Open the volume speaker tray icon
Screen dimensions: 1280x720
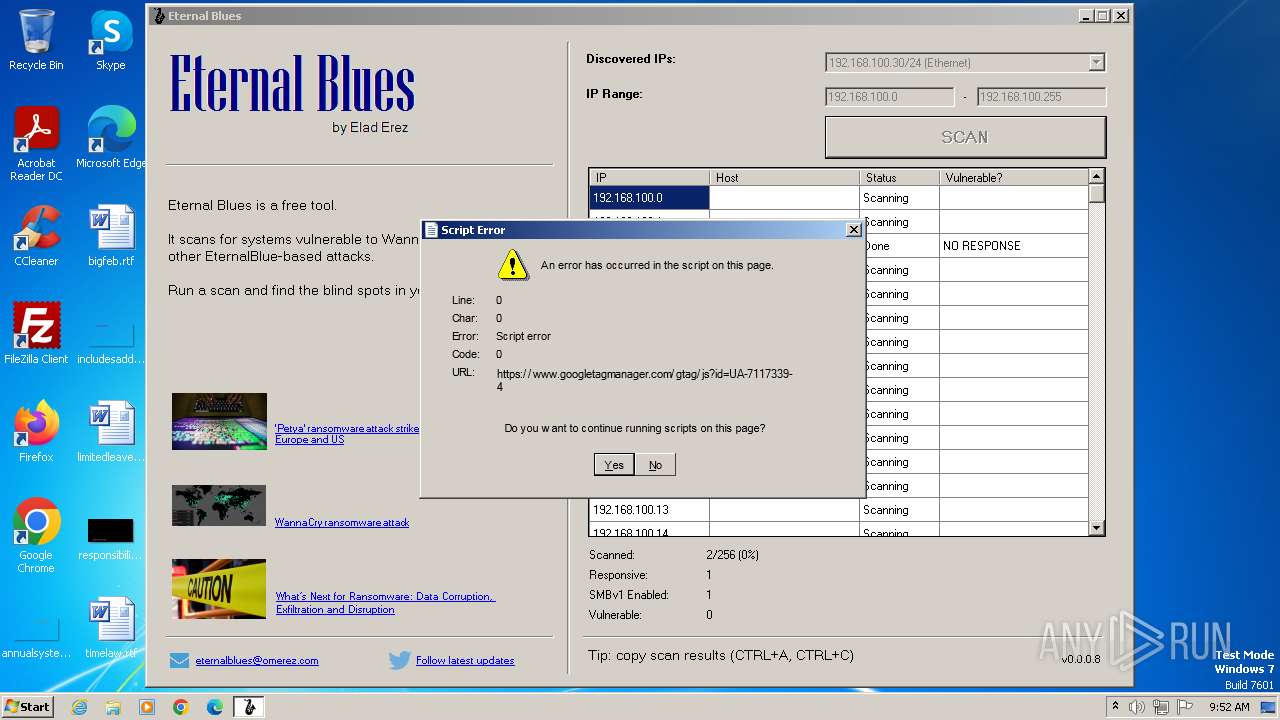[1137, 707]
